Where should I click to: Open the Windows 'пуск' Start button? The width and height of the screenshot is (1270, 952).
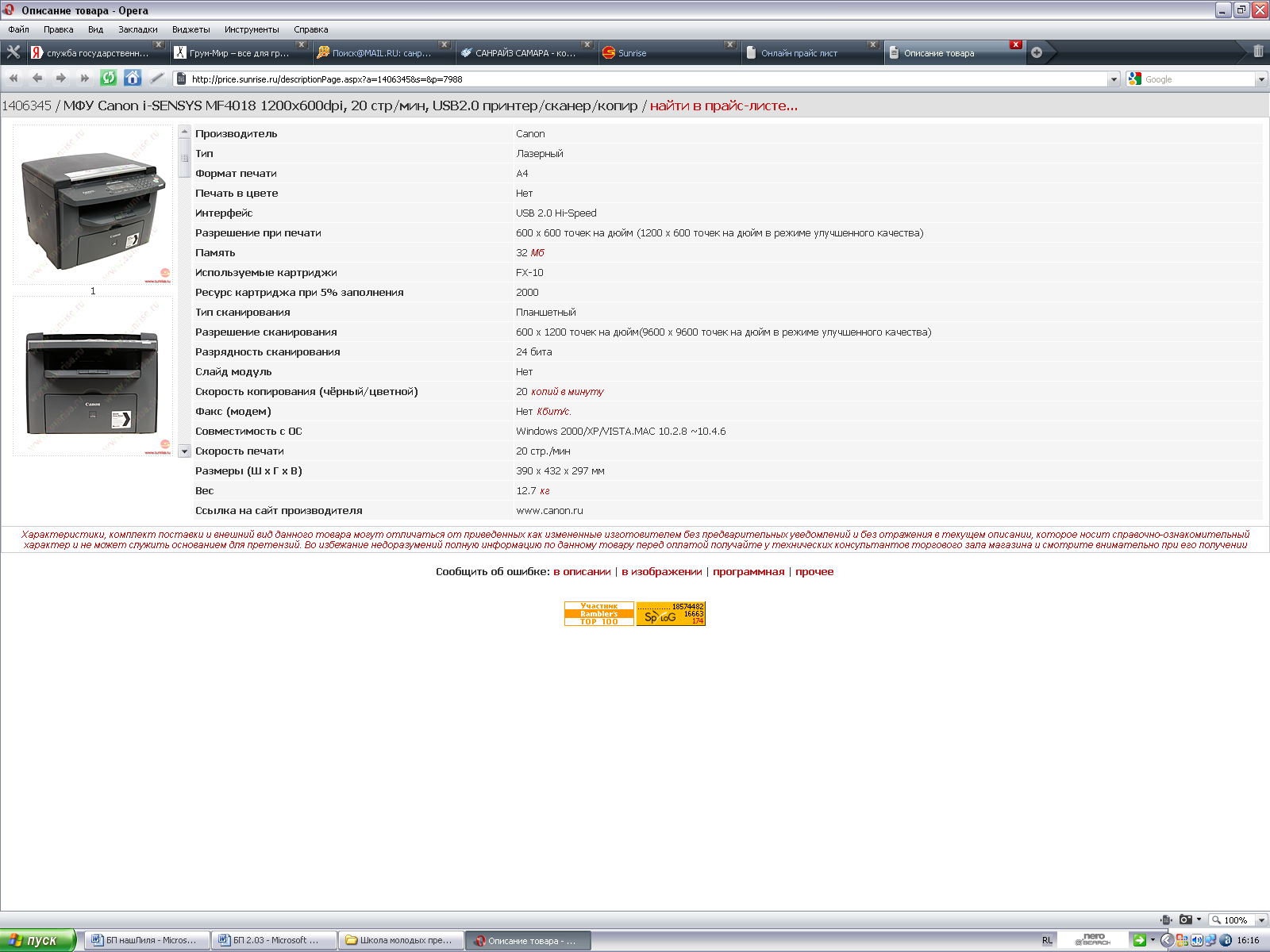pyautogui.click(x=37, y=940)
